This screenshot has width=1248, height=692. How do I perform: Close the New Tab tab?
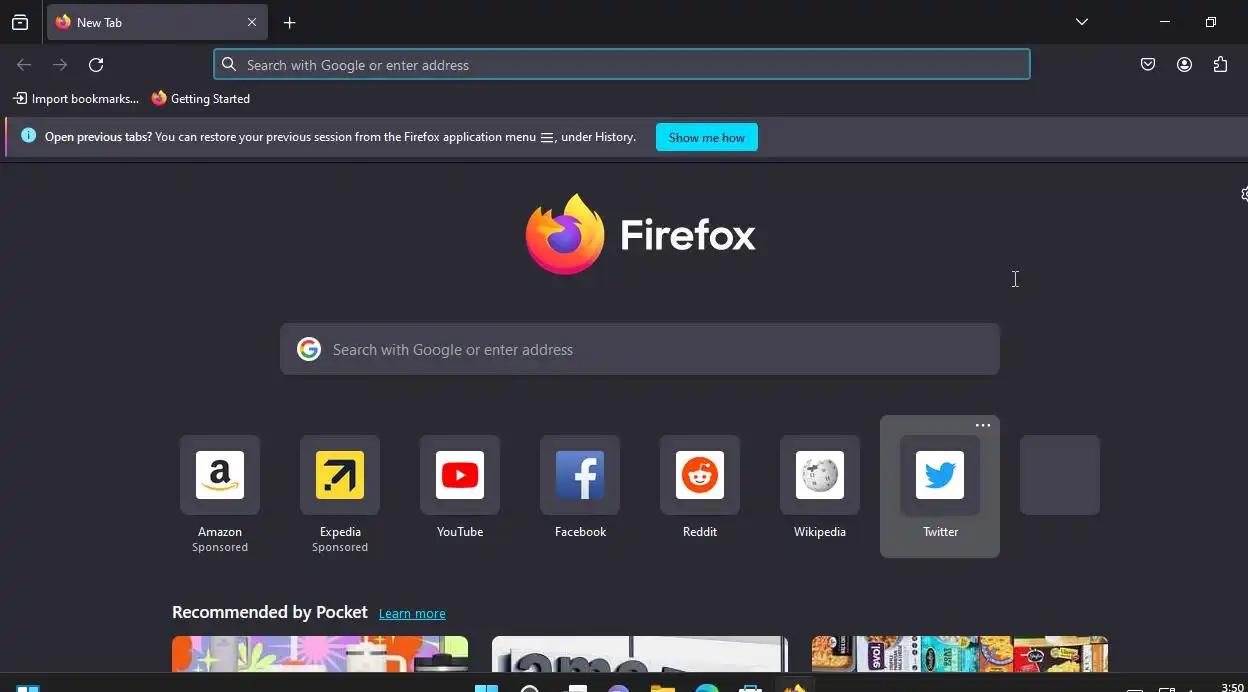pos(252,22)
